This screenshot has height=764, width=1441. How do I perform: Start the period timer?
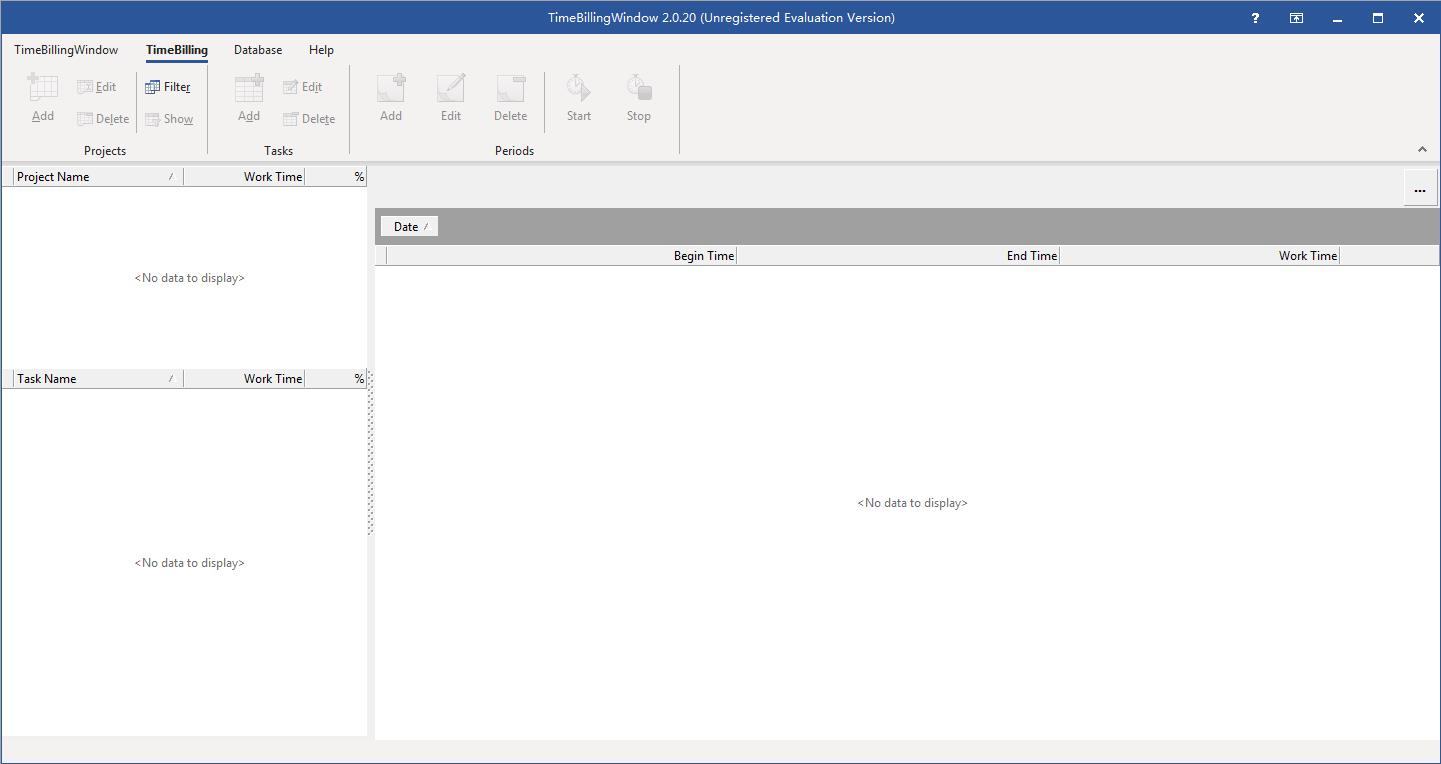pyautogui.click(x=579, y=98)
